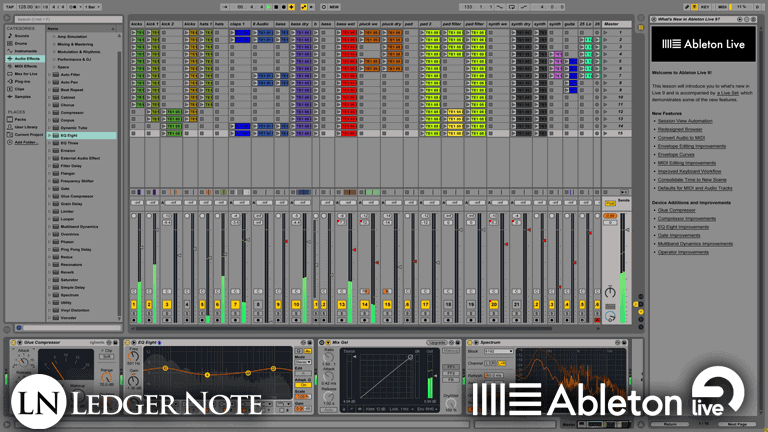Select MIDI Effects in browser categories
The image size is (768, 432).
click(x=25, y=66)
